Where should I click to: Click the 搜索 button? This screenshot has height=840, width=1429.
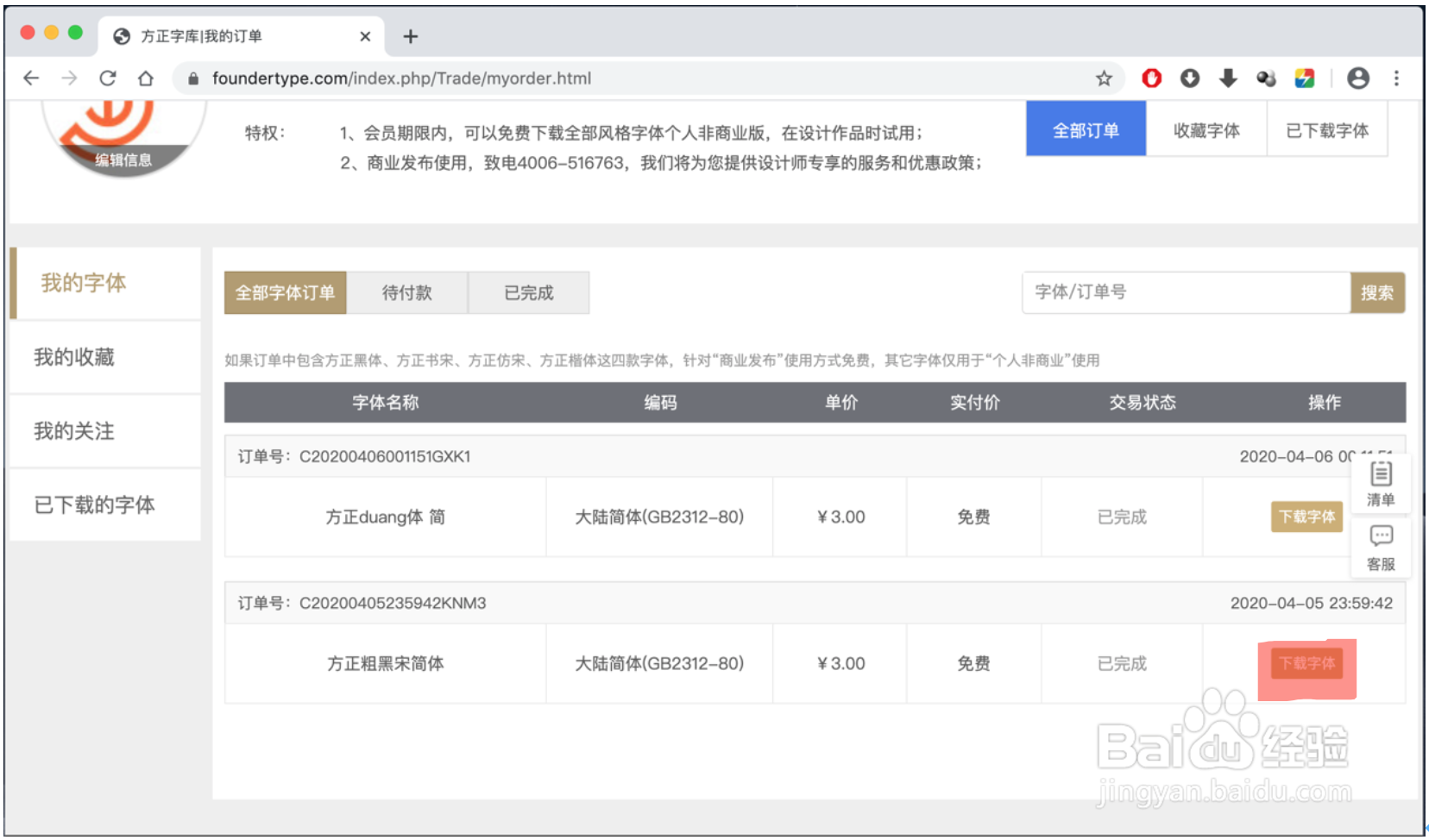pyautogui.click(x=1377, y=292)
